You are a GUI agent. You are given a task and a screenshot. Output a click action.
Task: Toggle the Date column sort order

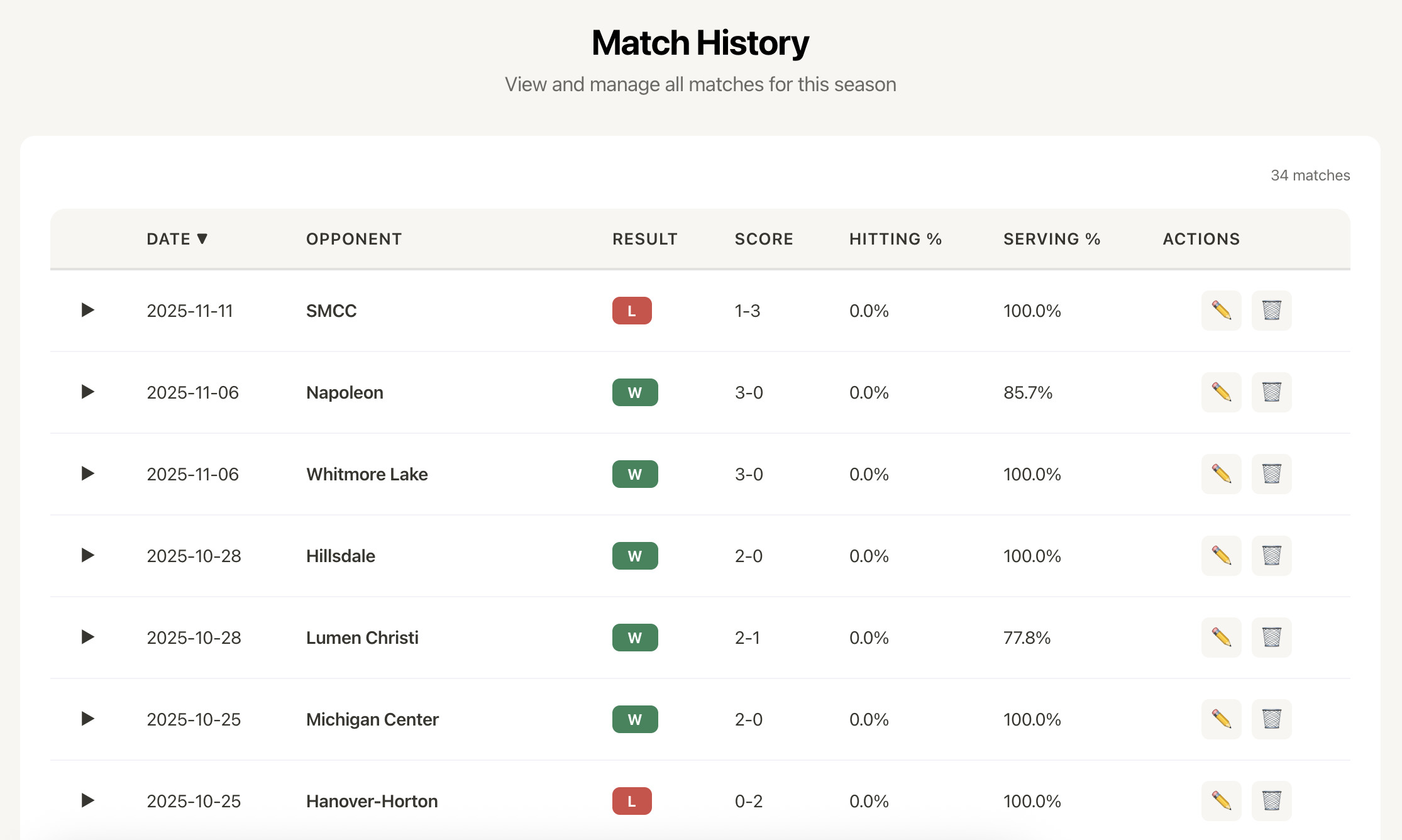click(x=177, y=239)
